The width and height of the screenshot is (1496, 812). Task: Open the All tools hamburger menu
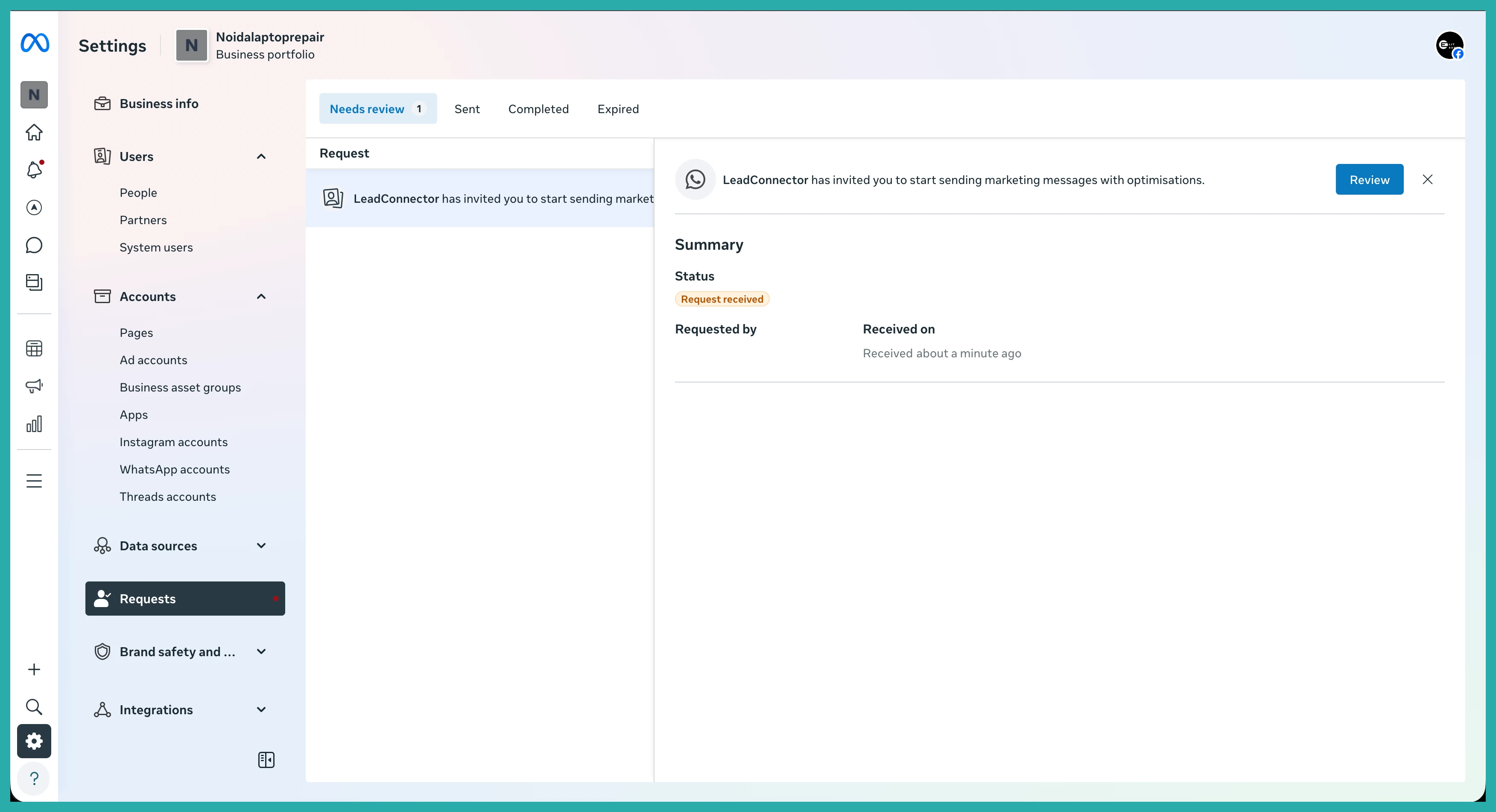pyautogui.click(x=34, y=481)
